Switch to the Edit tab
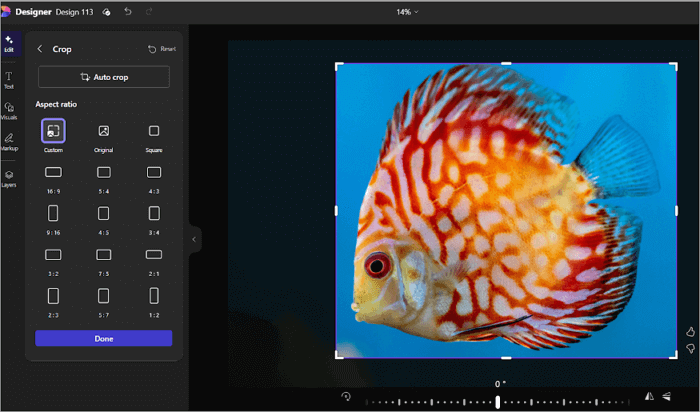The height and width of the screenshot is (412, 700). point(9,44)
